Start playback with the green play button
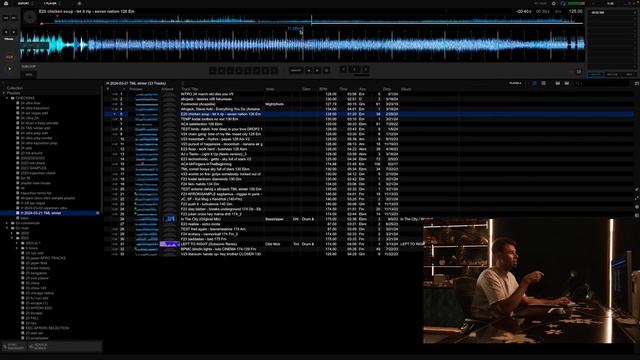This screenshot has width=640, height=360. (x=9, y=69)
